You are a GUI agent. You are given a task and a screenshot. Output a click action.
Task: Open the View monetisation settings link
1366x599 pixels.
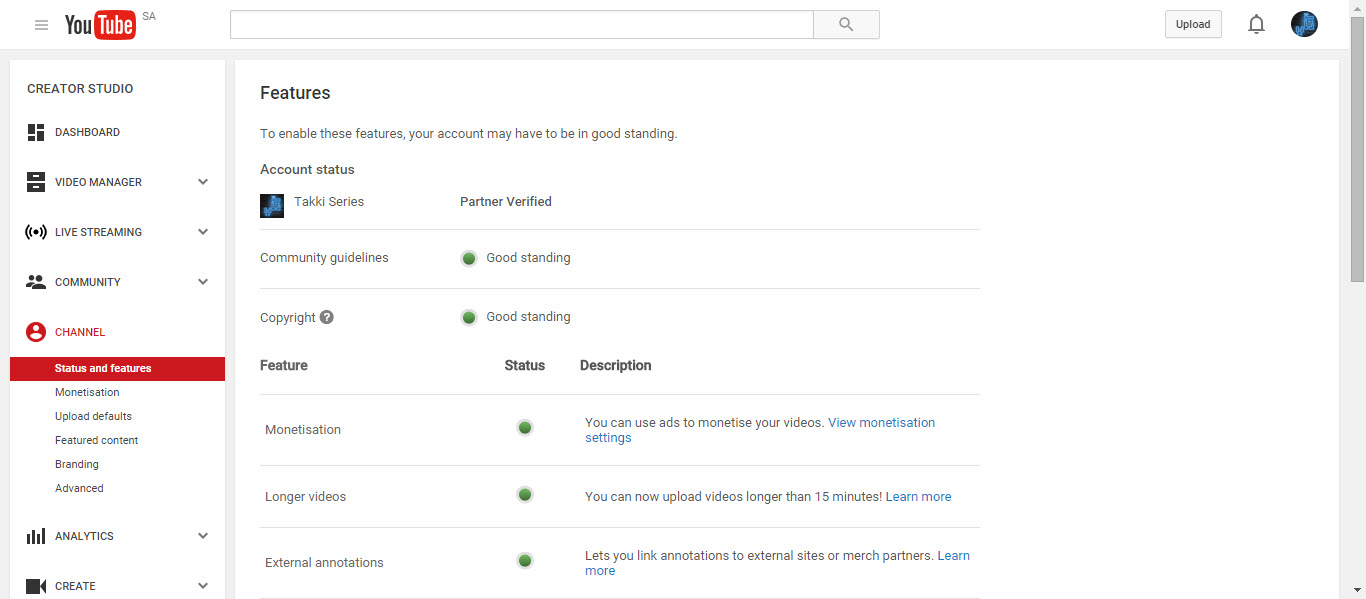881,423
